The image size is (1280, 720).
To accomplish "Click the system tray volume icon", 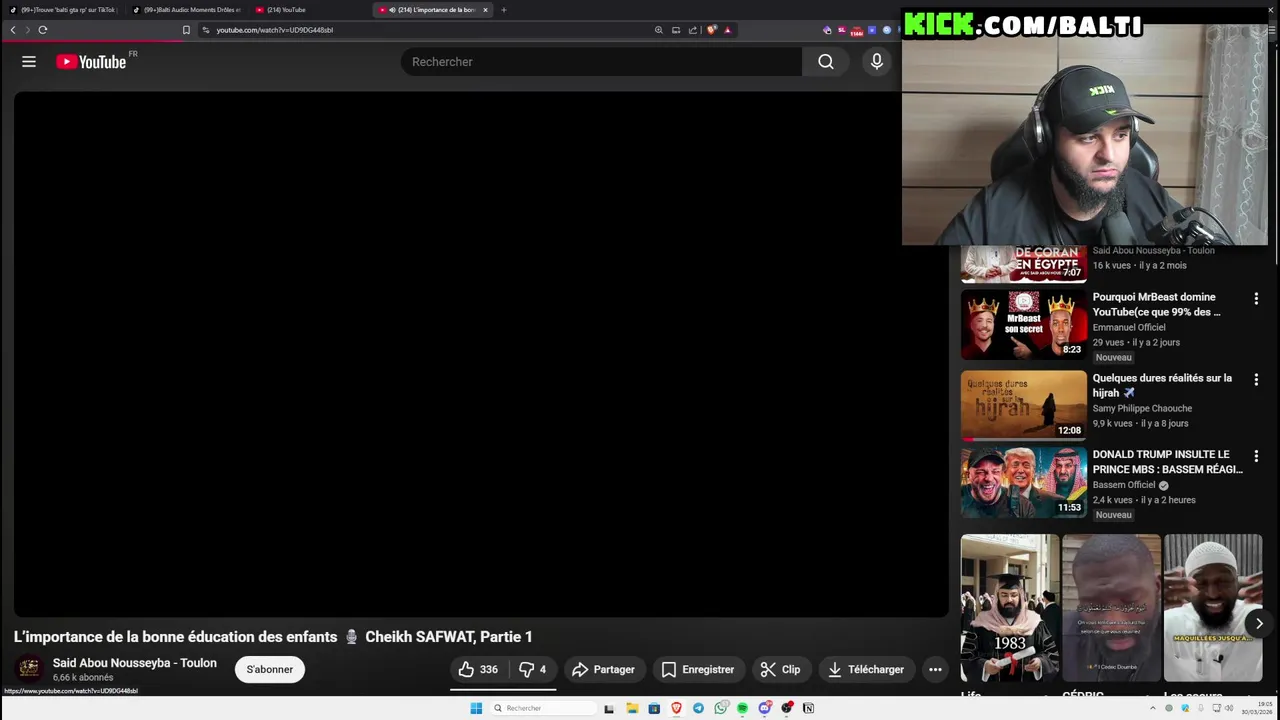I will (x=1230, y=708).
